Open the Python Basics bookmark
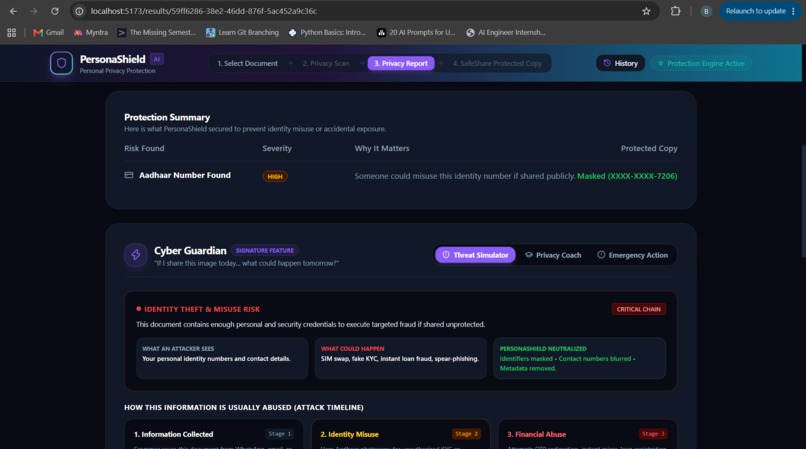This screenshot has width=806, height=449. click(326, 32)
